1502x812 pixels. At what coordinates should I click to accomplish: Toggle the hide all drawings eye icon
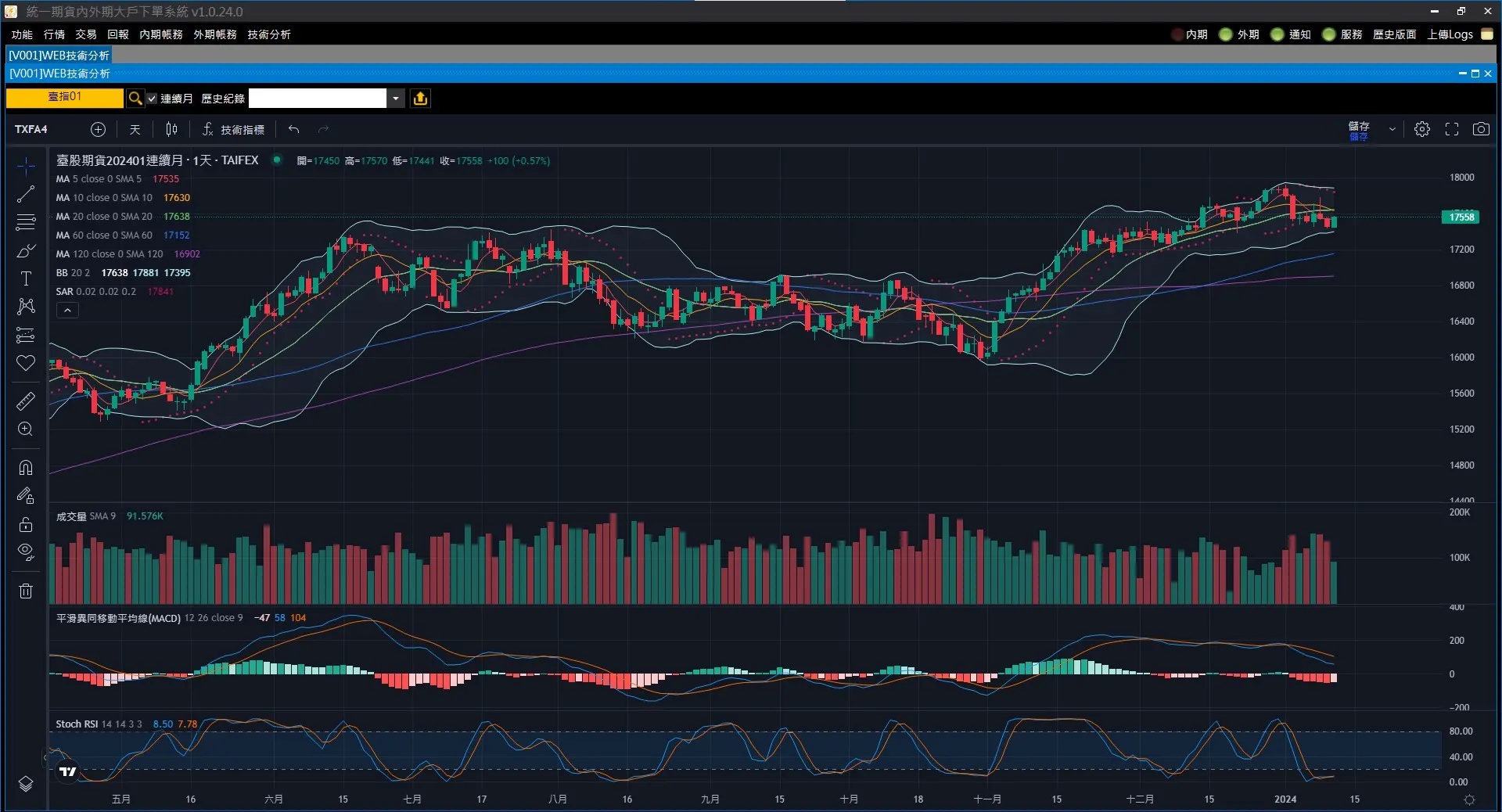point(26,552)
